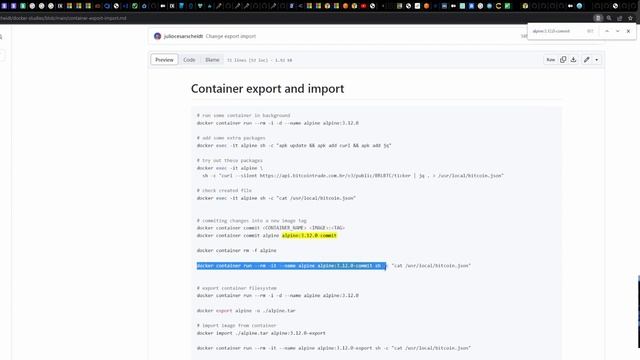The height and width of the screenshot is (360, 640).
Task: Click the '# check created file' comment
Action: click(x=224, y=191)
